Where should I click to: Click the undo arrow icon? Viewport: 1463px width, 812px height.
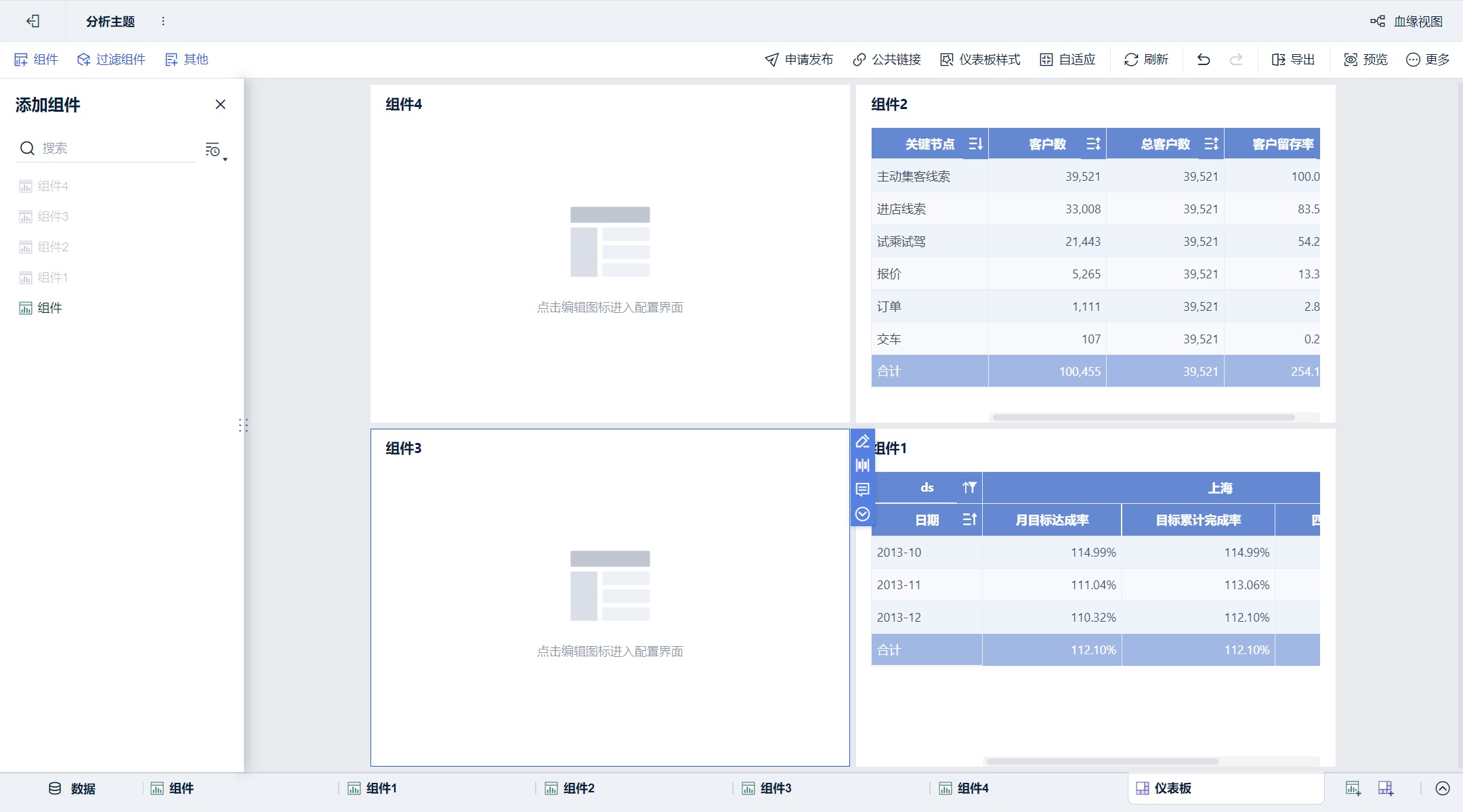(1204, 60)
